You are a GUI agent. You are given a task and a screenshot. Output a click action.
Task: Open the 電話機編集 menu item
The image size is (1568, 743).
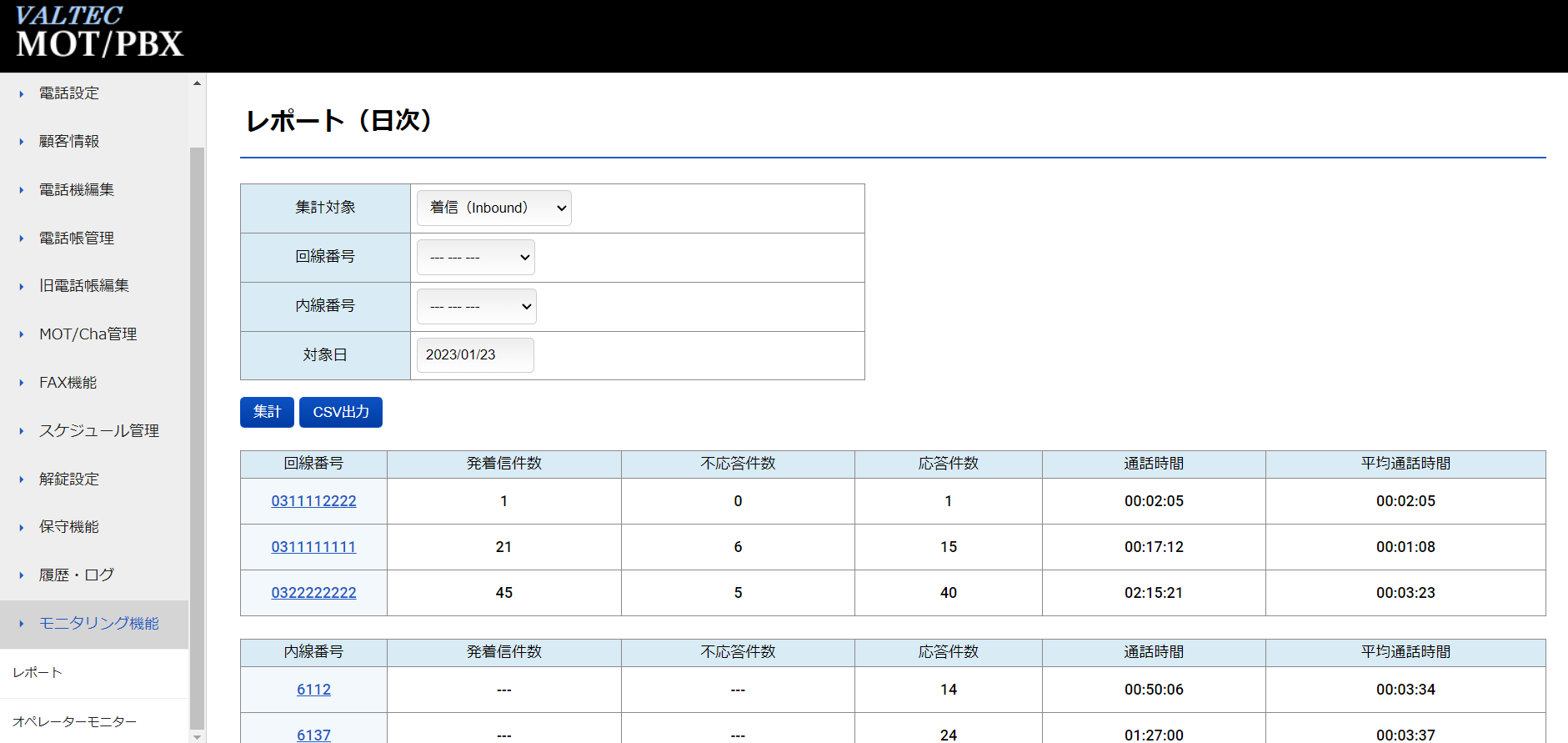[77, 190]
